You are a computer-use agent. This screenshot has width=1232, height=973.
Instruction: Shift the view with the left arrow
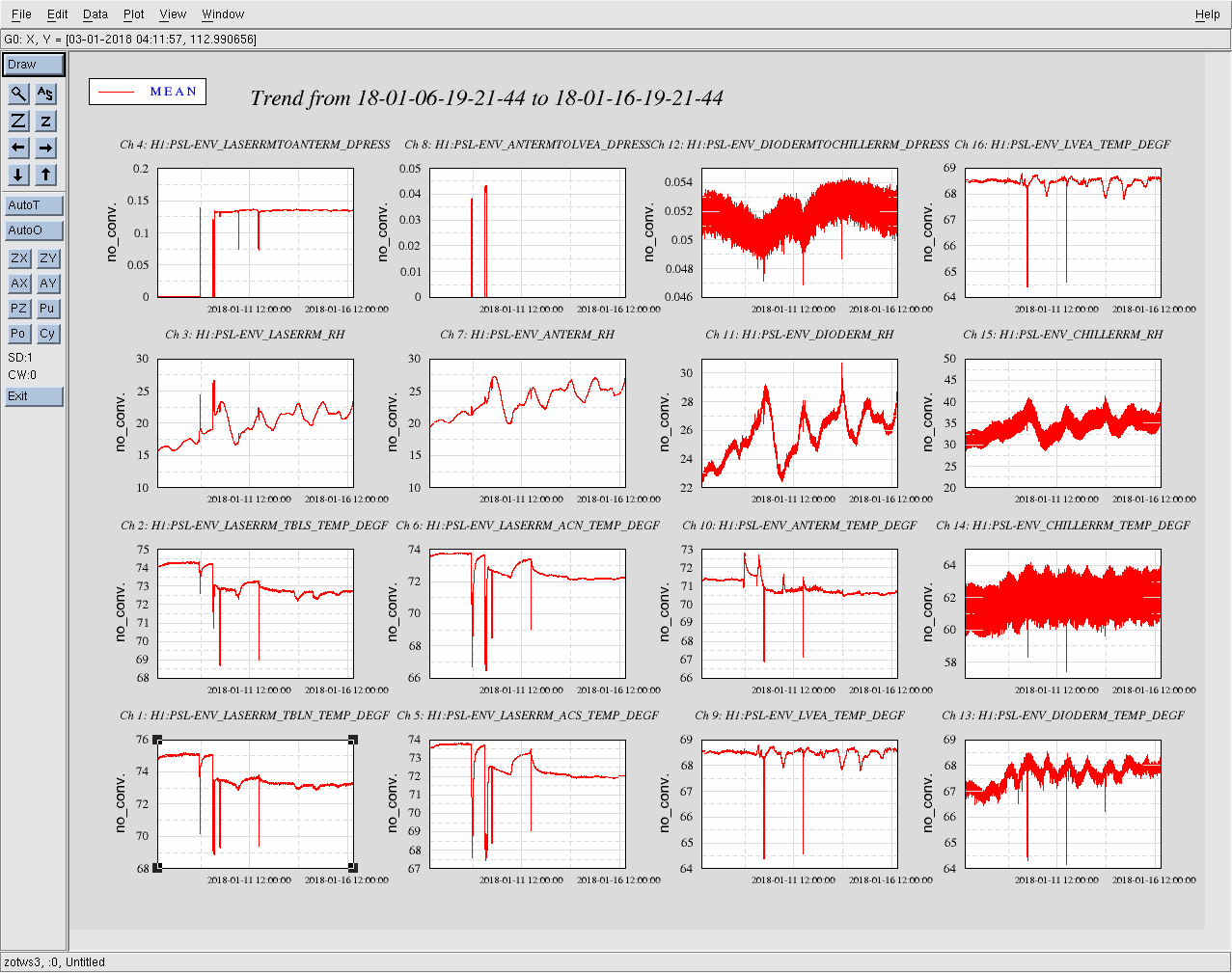pyautogui.click(x=18, y=148)
